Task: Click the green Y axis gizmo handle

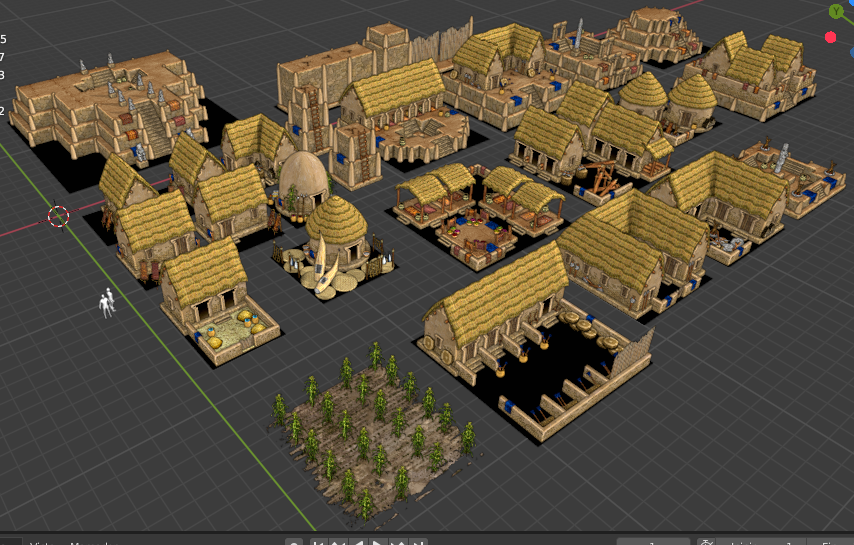Action: 837,11
